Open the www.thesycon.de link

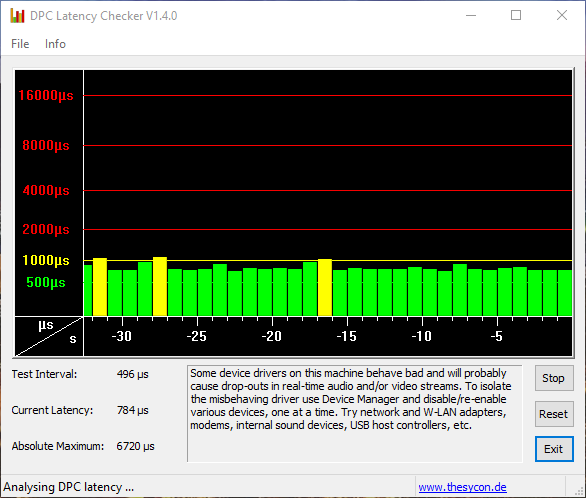462,487
